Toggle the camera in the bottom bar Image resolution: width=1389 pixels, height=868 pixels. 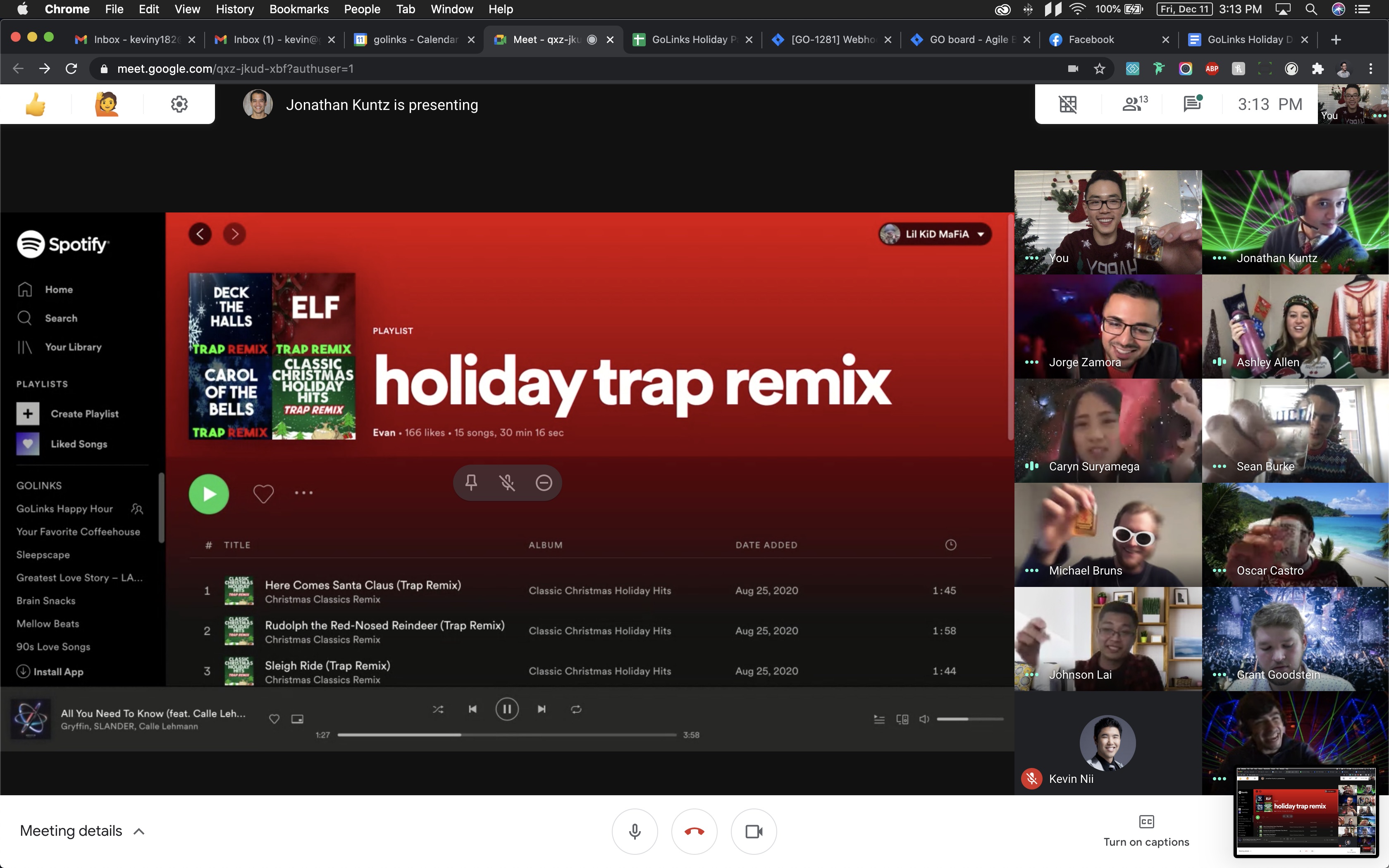click(x=754, y=831)
